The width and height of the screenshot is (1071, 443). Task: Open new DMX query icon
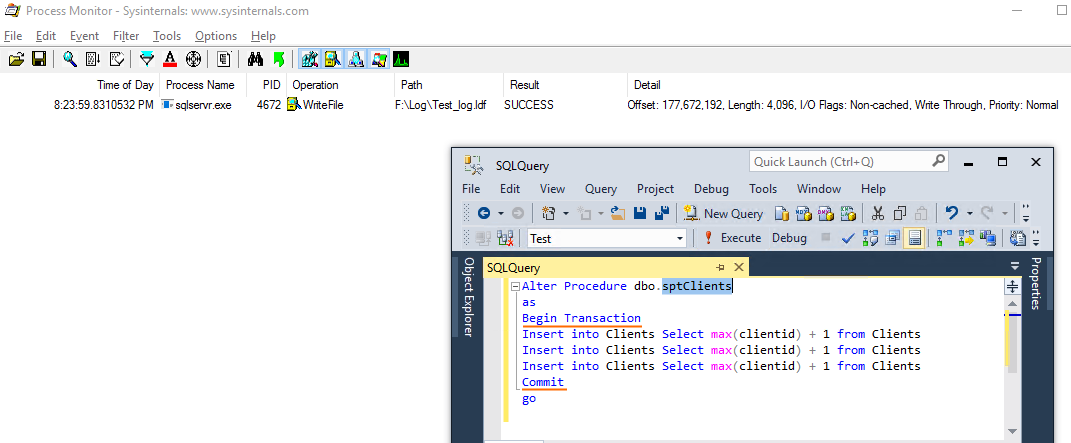(825, 214)
